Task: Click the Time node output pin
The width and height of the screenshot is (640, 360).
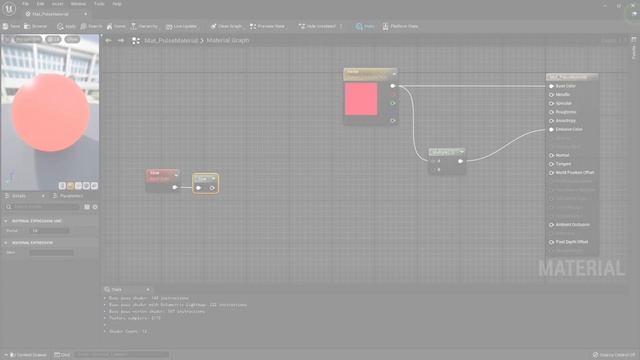Action: click(175, 187)
